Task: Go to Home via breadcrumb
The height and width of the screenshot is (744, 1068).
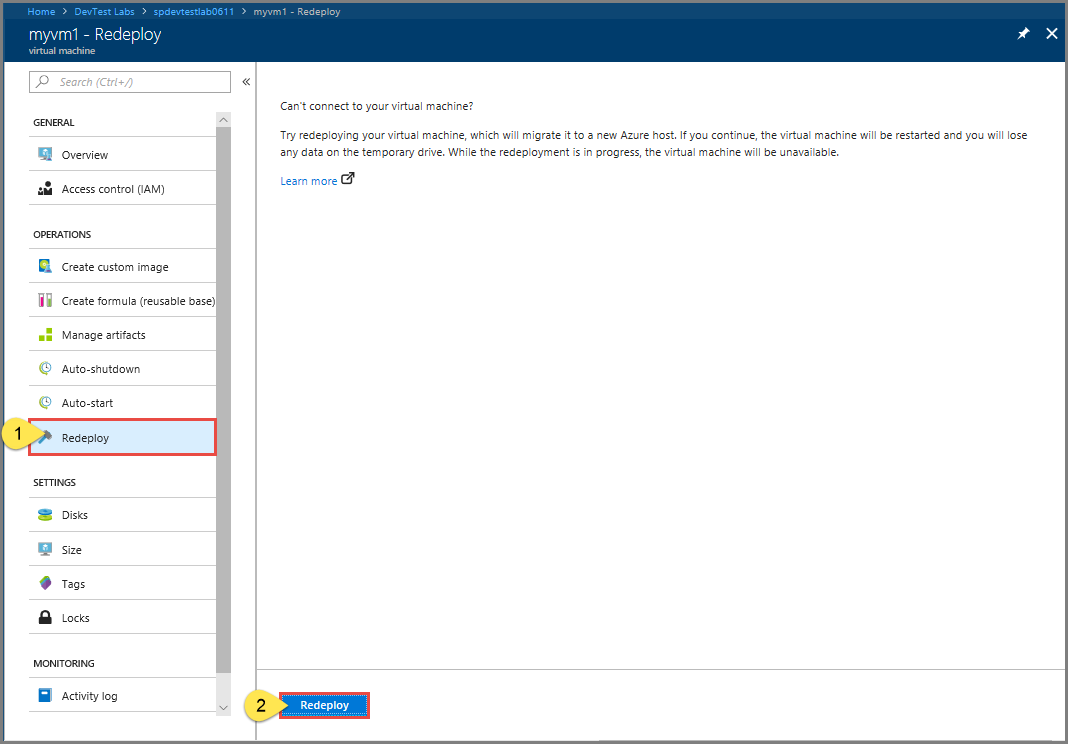Action: pos(41,11)
